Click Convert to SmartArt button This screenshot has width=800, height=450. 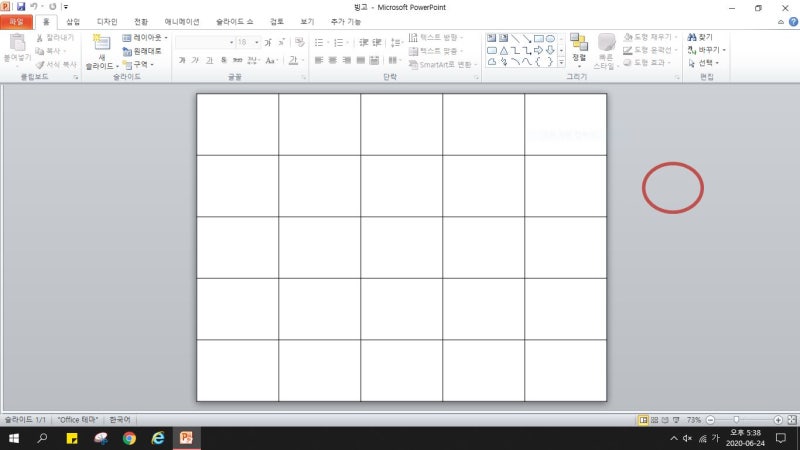[442, 64]
